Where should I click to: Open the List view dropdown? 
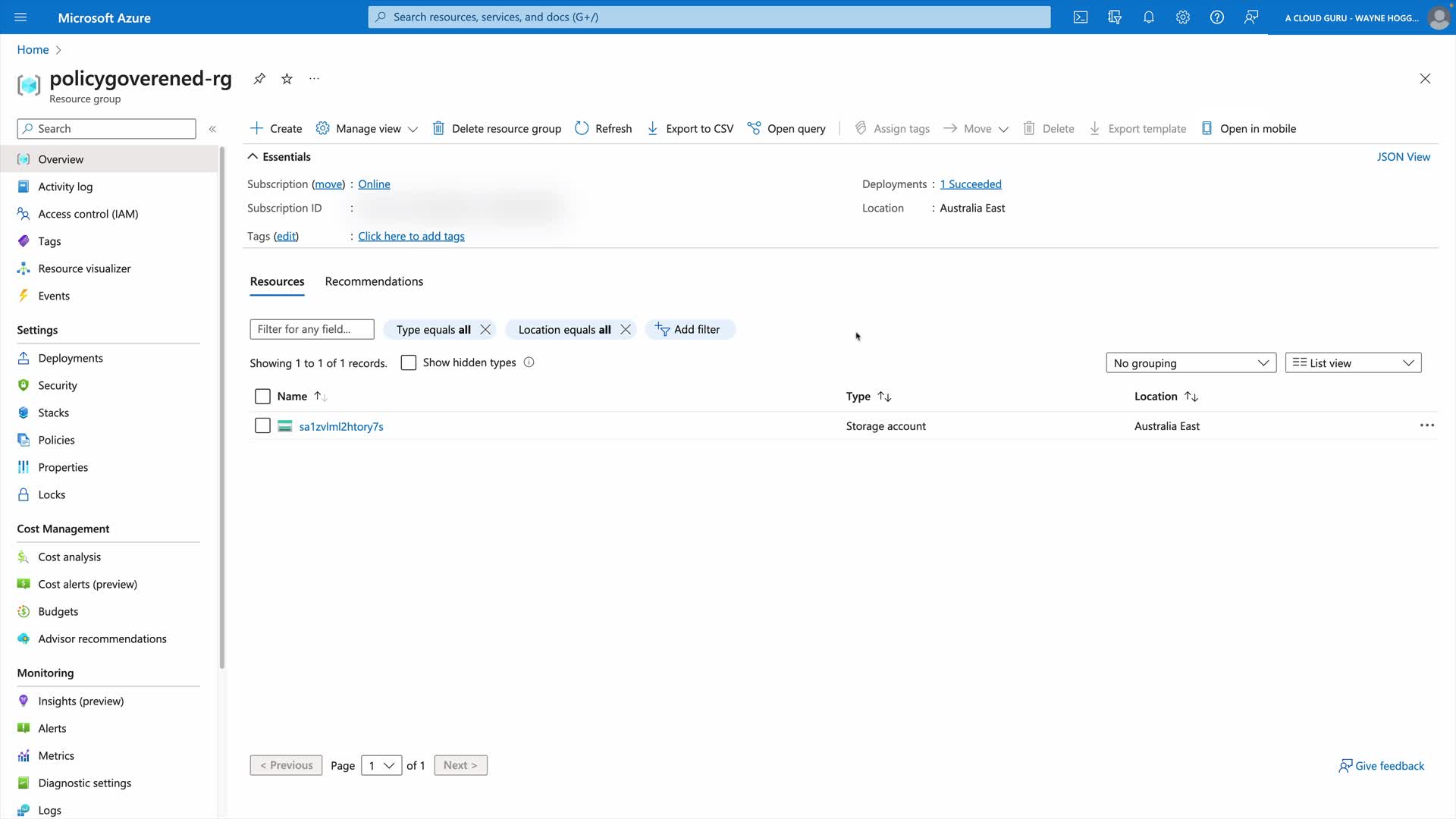(1353, 363)
